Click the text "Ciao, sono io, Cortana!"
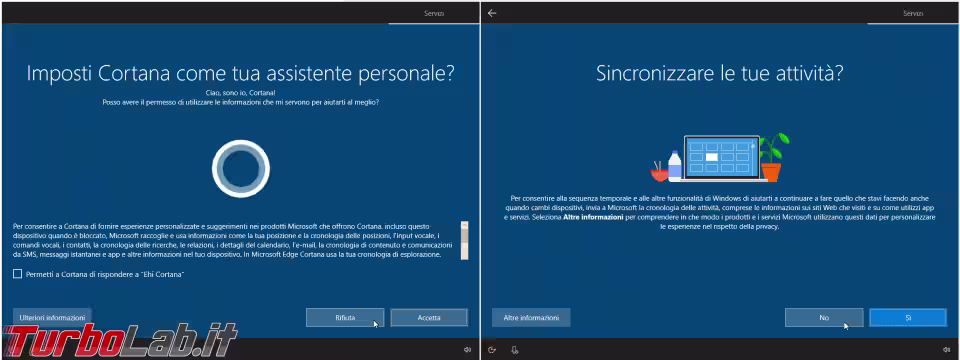 click(241, 92)
